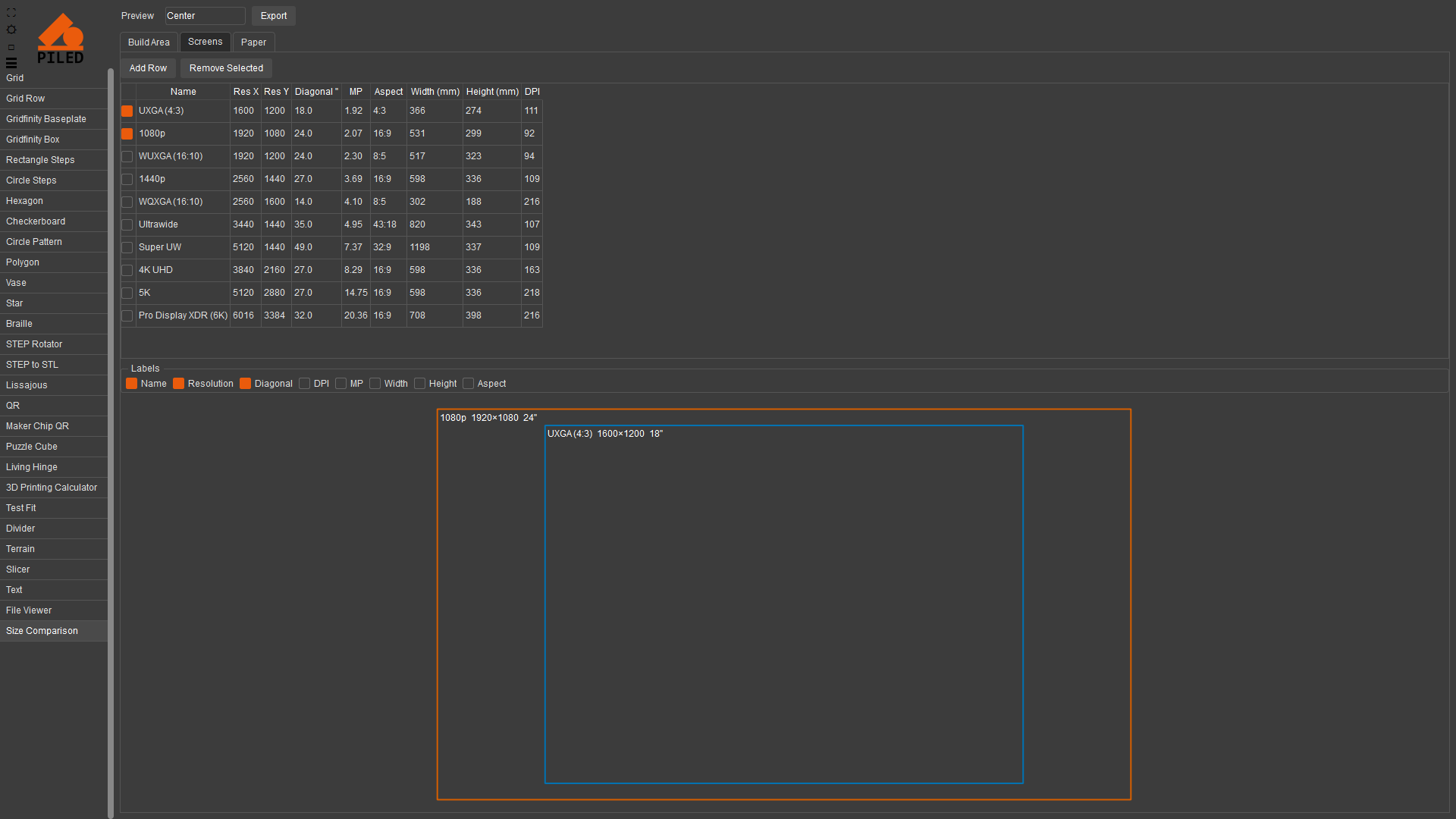This screenshot has width=1456, height=819.
Task: Click the Ultrawide name cell
Action: point(184,225)
